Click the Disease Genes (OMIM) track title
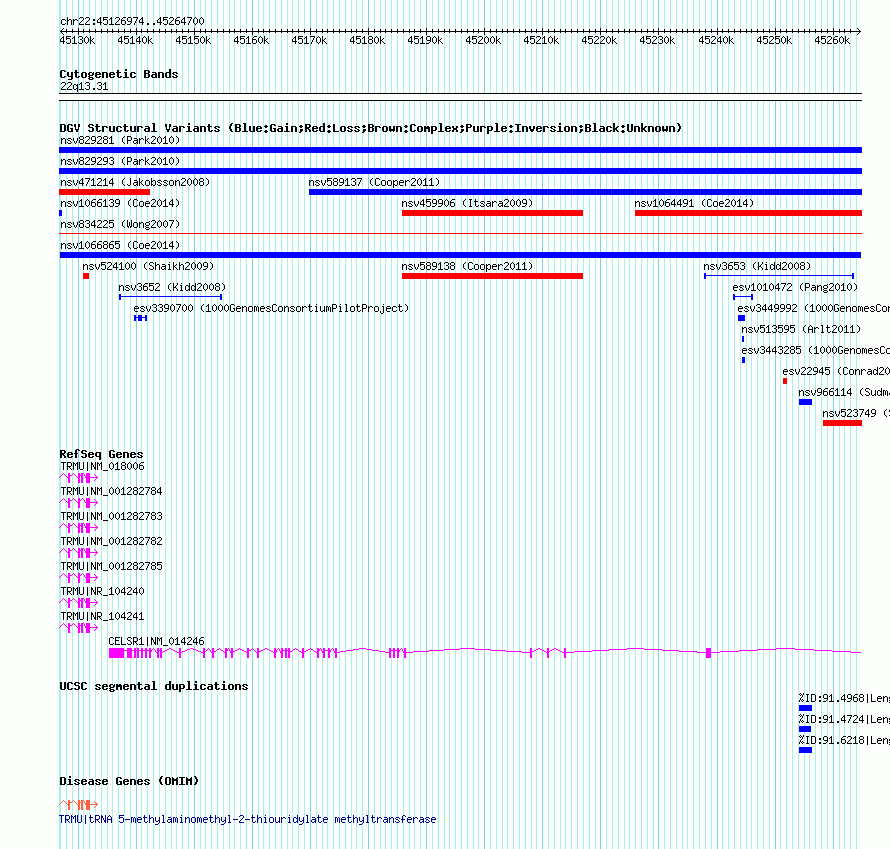Viewport: 890px width, 849px height. point(129,781)
